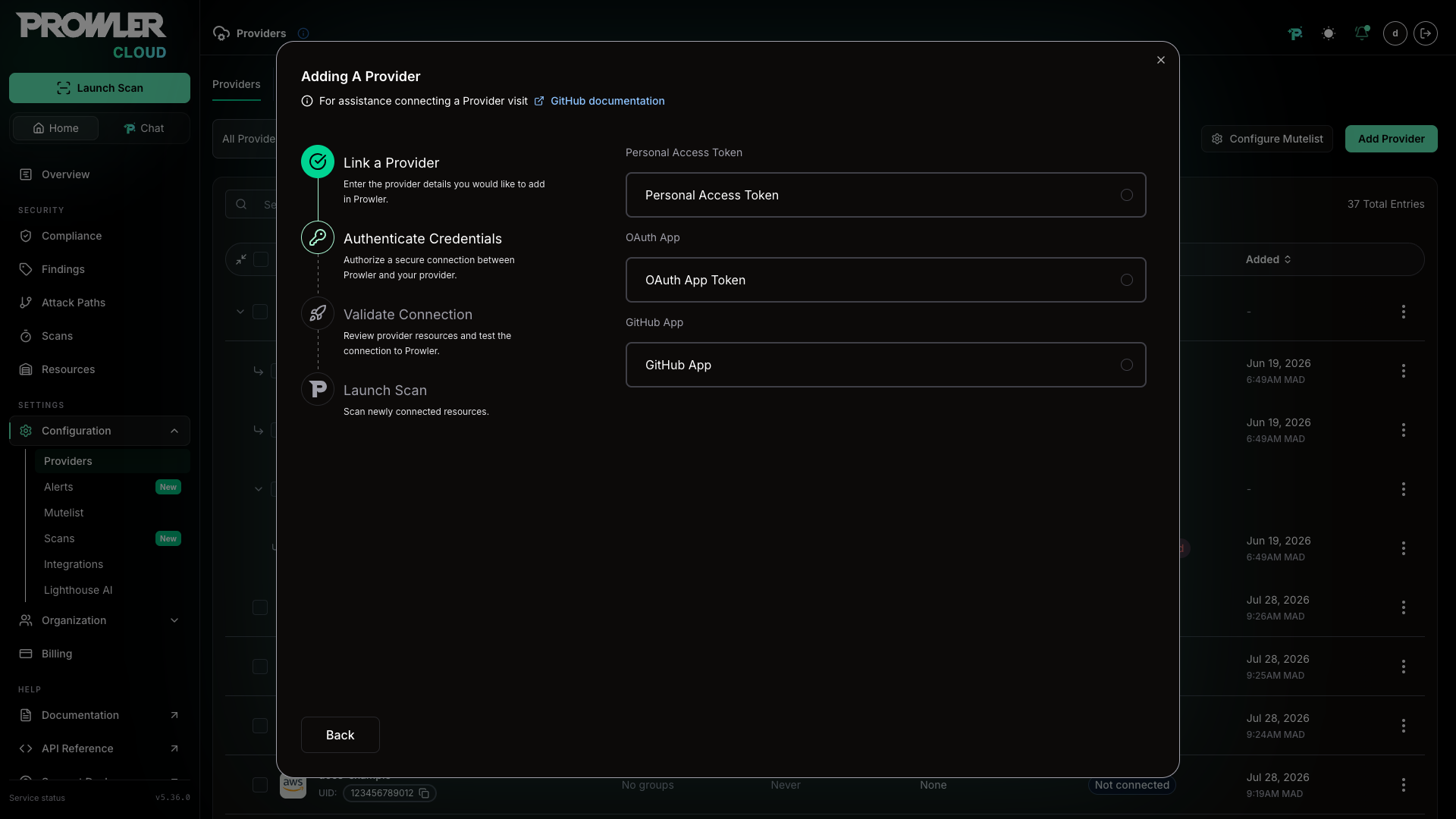Click the Organization users icon

point(26,620)
